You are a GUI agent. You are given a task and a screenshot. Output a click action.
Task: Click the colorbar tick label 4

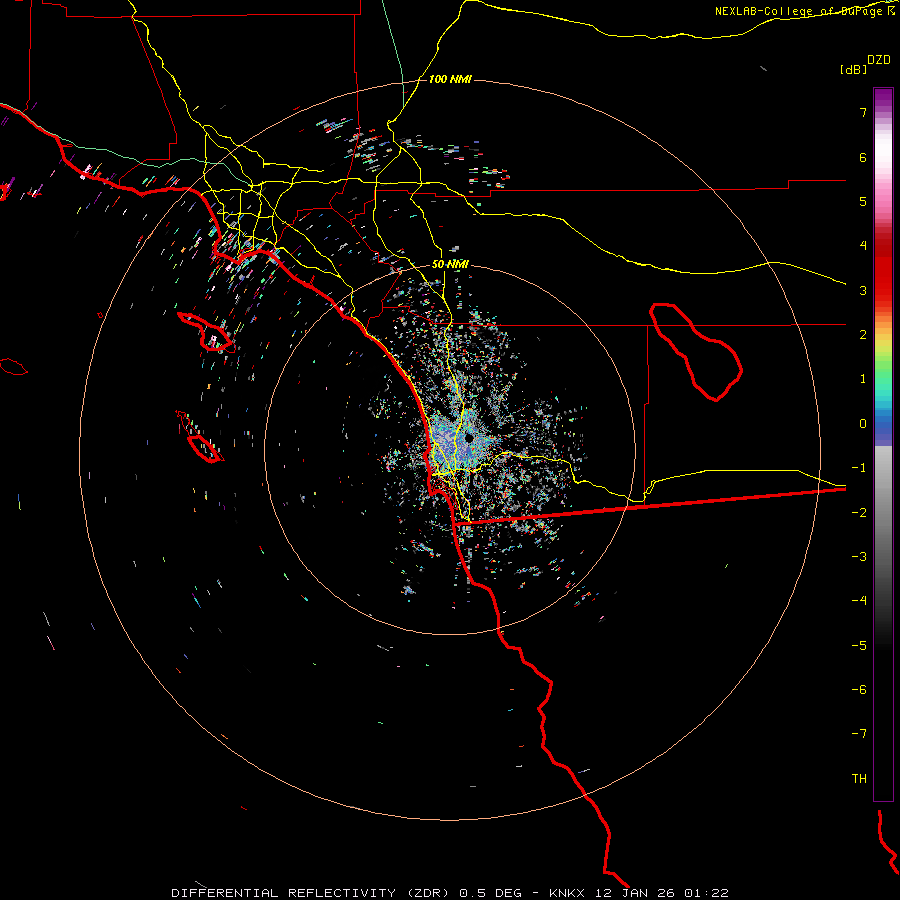coord(863,246)
